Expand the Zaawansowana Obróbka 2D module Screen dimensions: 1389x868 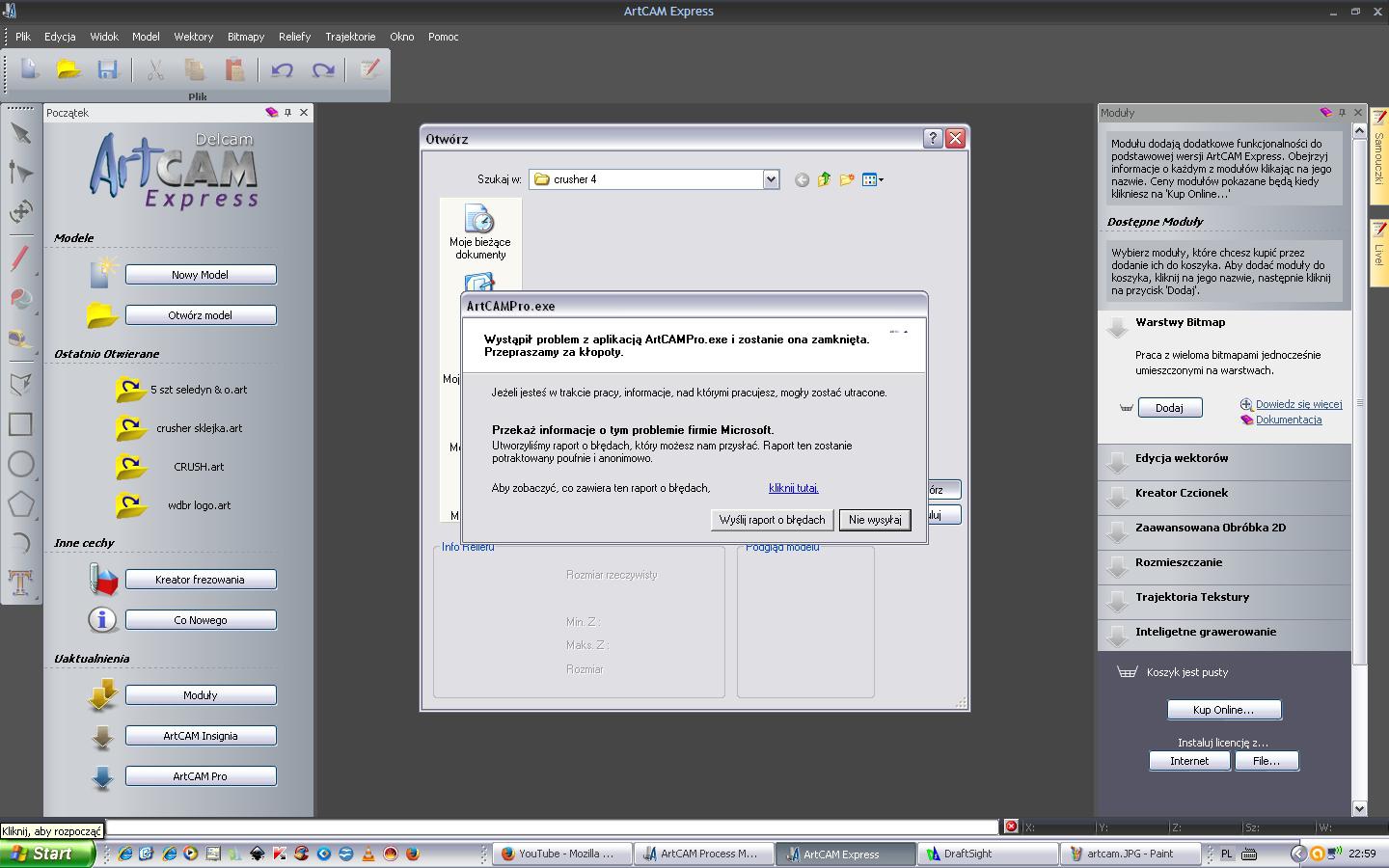1117,532
